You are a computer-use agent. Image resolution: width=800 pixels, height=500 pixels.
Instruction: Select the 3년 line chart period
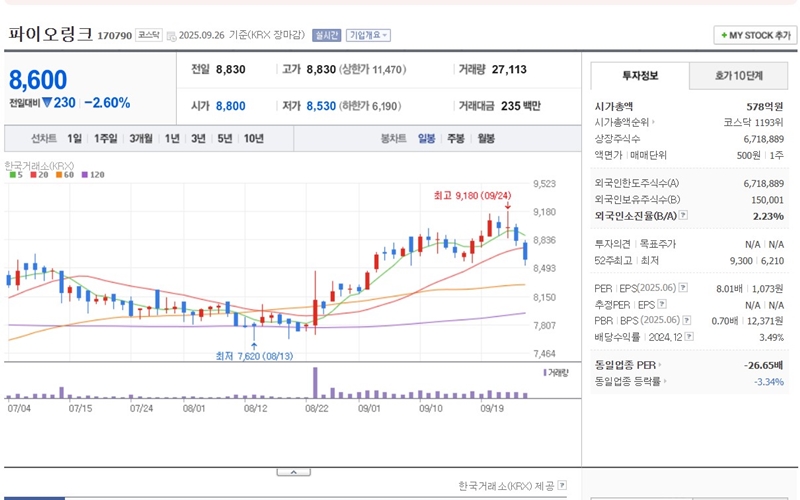[198, 139]
